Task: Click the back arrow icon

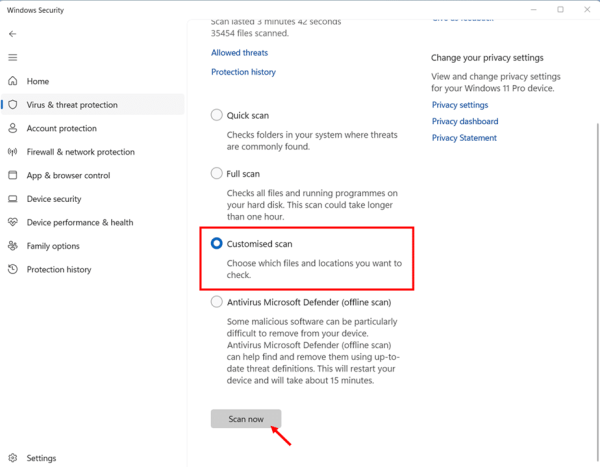Action: [x=13, y=34]
